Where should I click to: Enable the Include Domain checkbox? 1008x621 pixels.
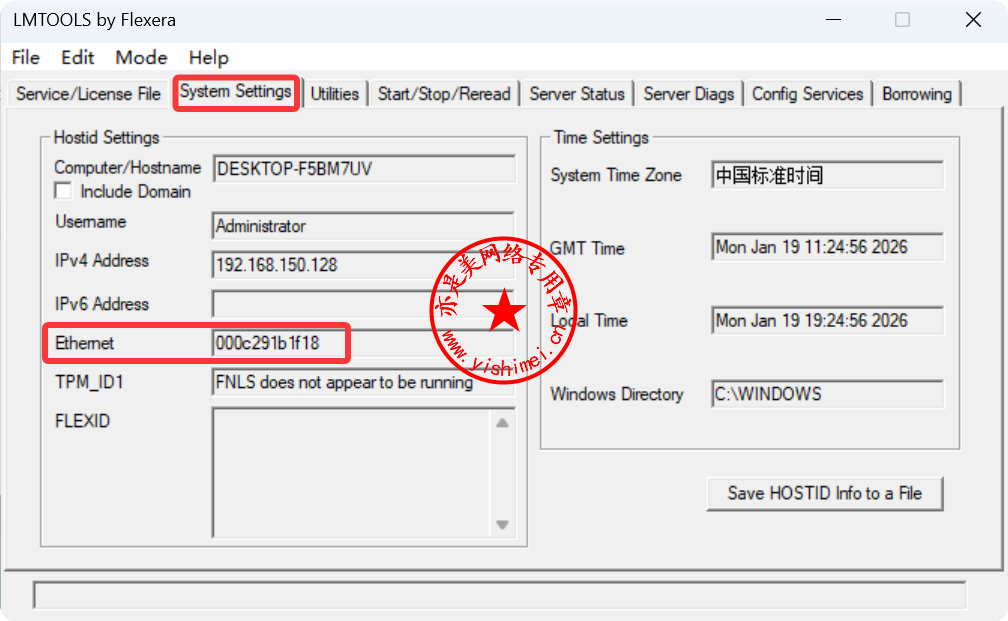click(63, 191)
